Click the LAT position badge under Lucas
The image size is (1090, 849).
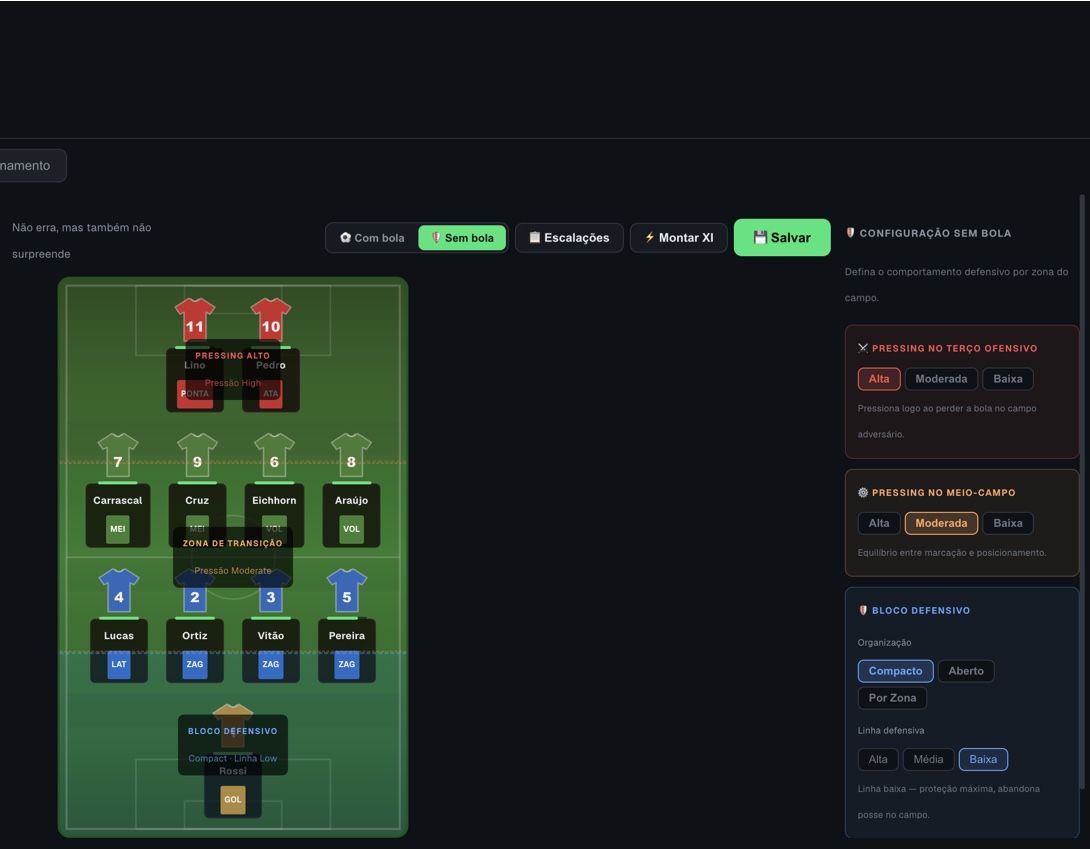(x=119, y=665)
